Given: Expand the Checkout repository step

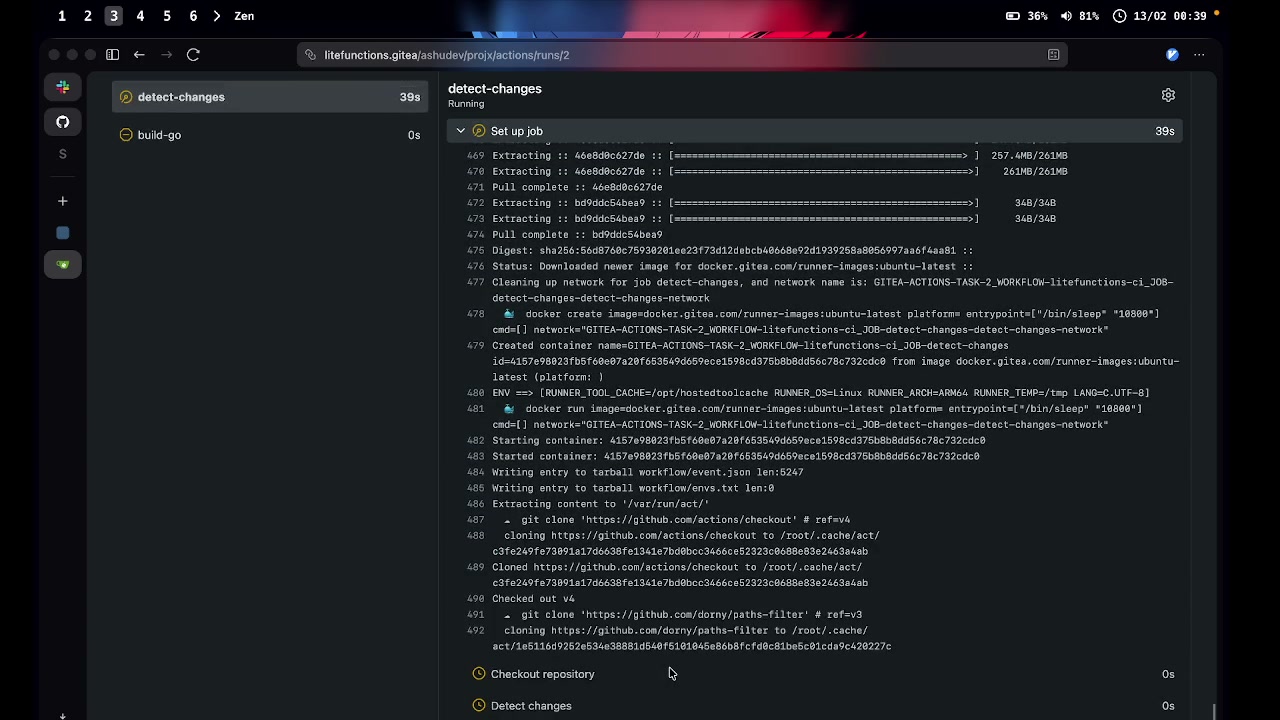Looking at the screenshot, I should click(815, 674).
